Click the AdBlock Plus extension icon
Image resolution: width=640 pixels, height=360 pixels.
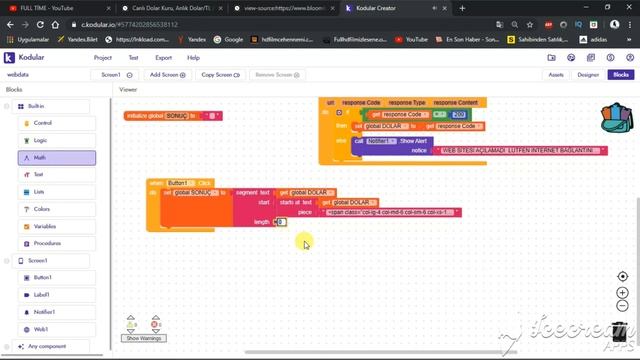point(548,25)
